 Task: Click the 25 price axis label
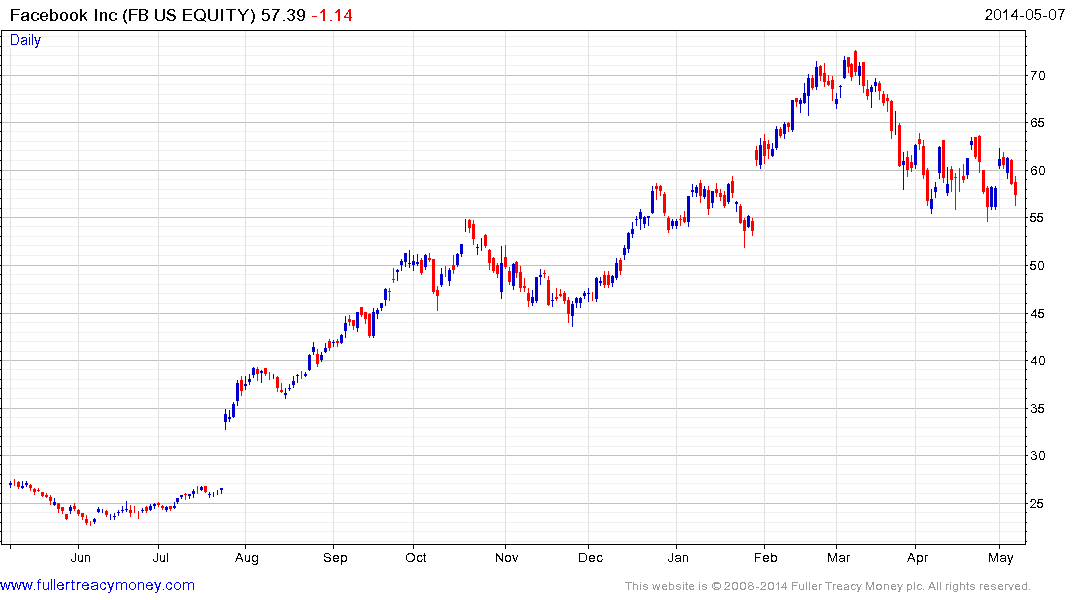pos(1037,503)
